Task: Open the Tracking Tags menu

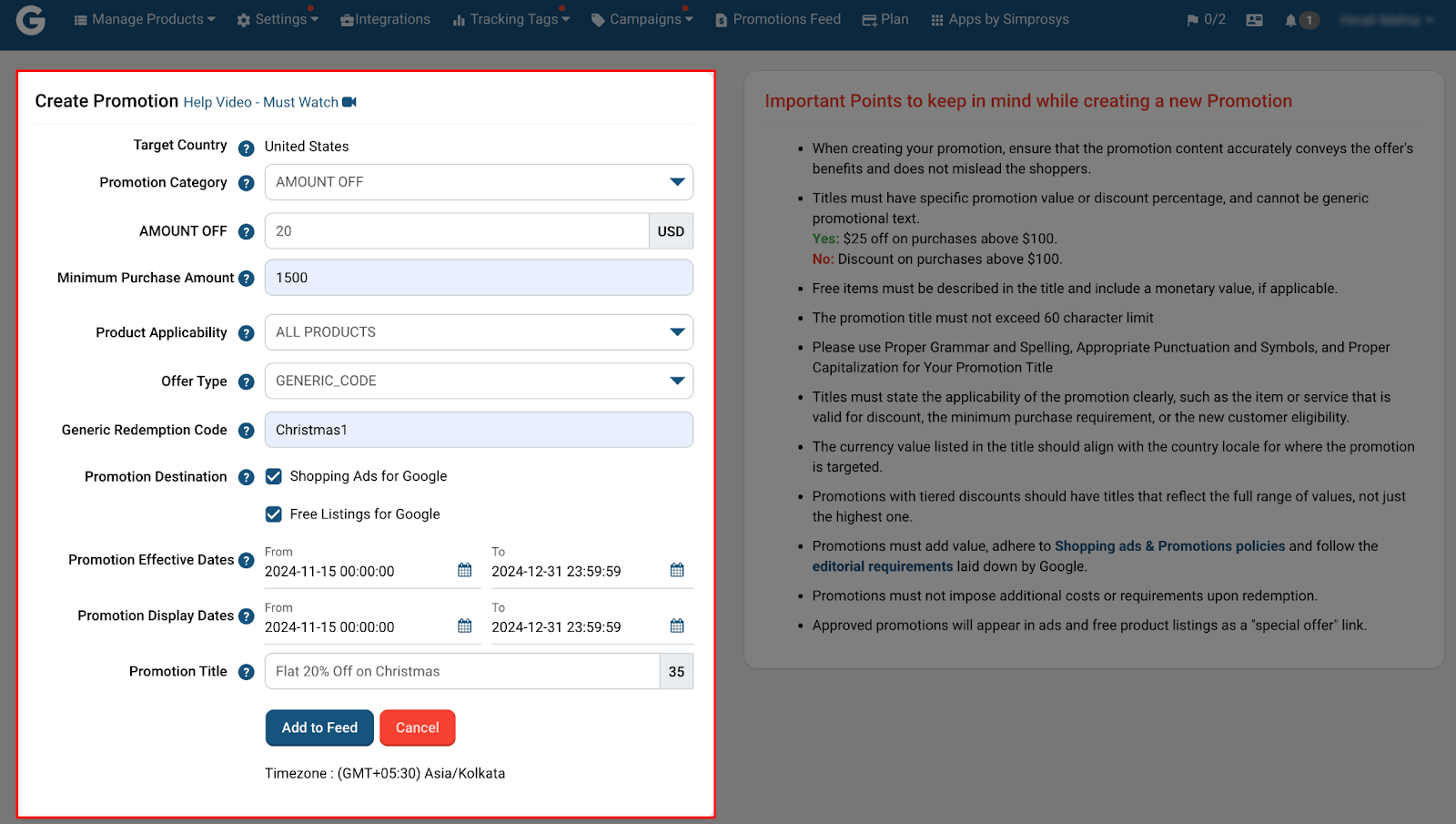Action: [511, 19]
